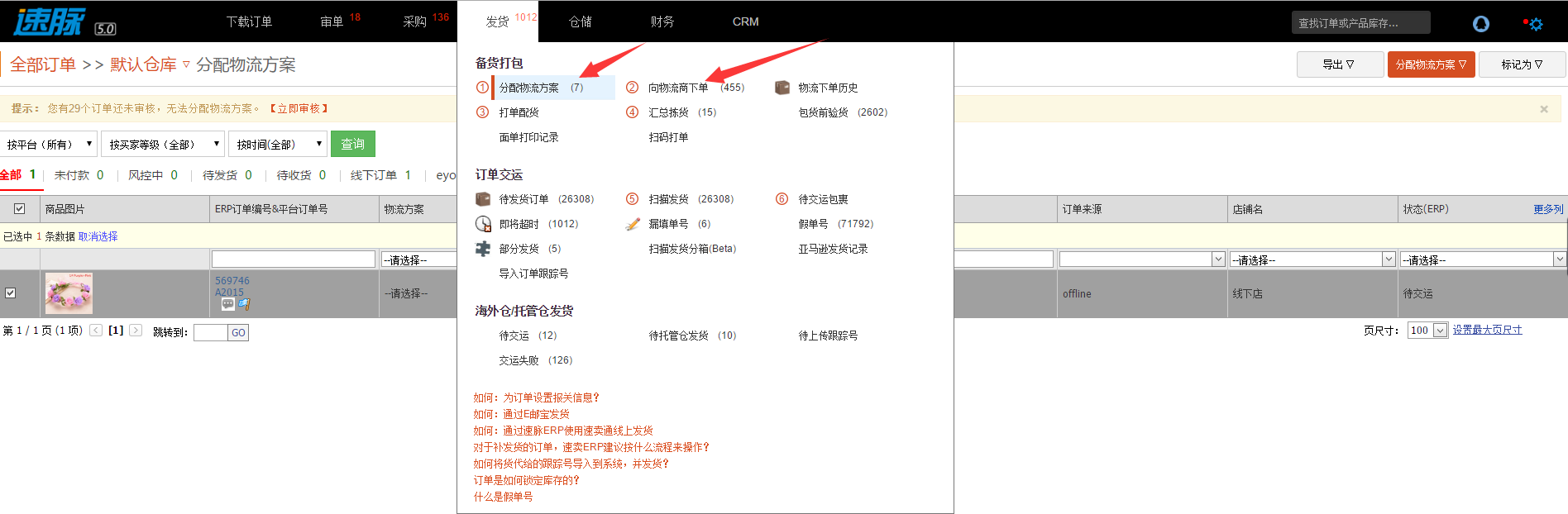The height and width of the screenshot is (514, 1568).
Task: Click the 漏填单号 pencil icon
Action: tap(633, 224)
